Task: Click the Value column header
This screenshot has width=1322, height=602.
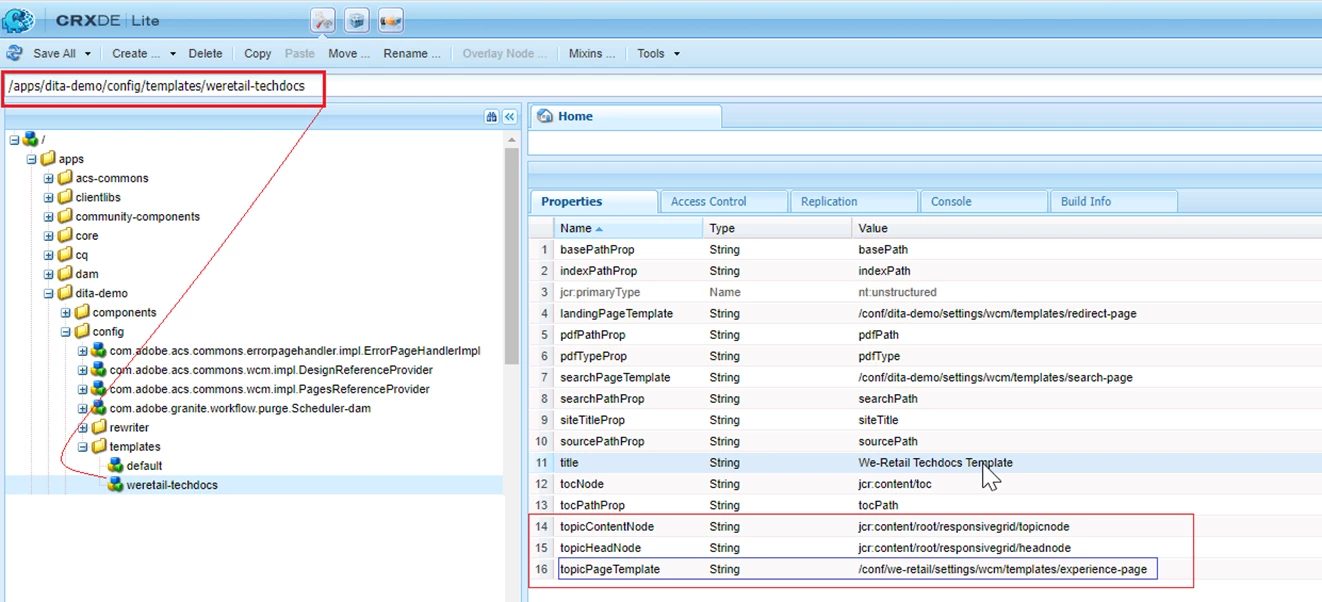Action: point(1087,228)
